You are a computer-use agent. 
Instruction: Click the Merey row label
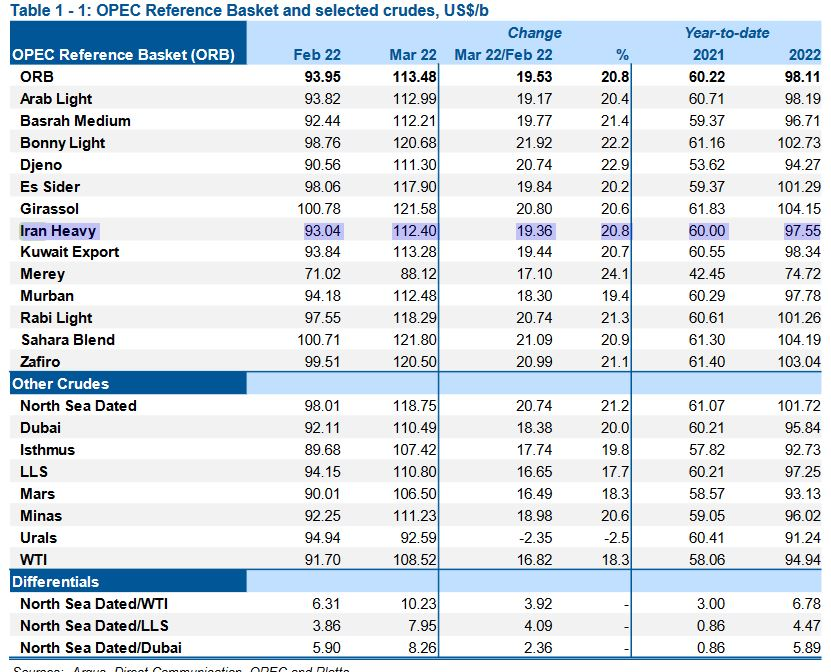tap(42, 274)
